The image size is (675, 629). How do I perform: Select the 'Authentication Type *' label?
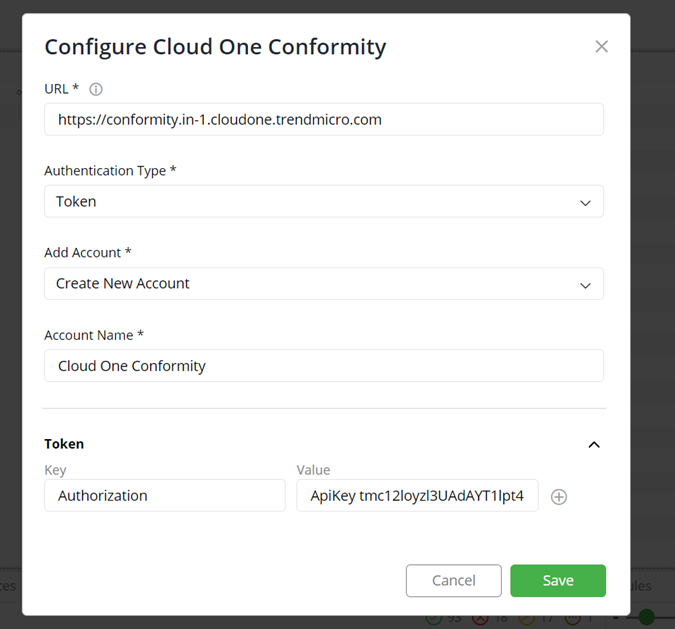[x=110, y=170]
